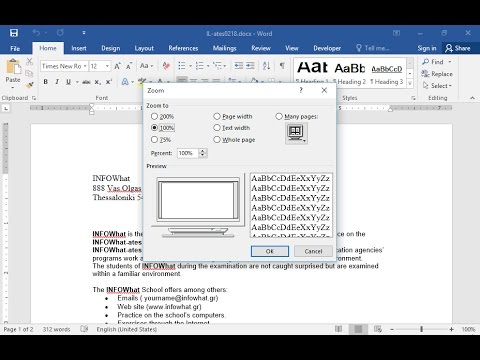Screen dimensions: 480x360
Task: Choose the Page width radio option
Action: 217,116
